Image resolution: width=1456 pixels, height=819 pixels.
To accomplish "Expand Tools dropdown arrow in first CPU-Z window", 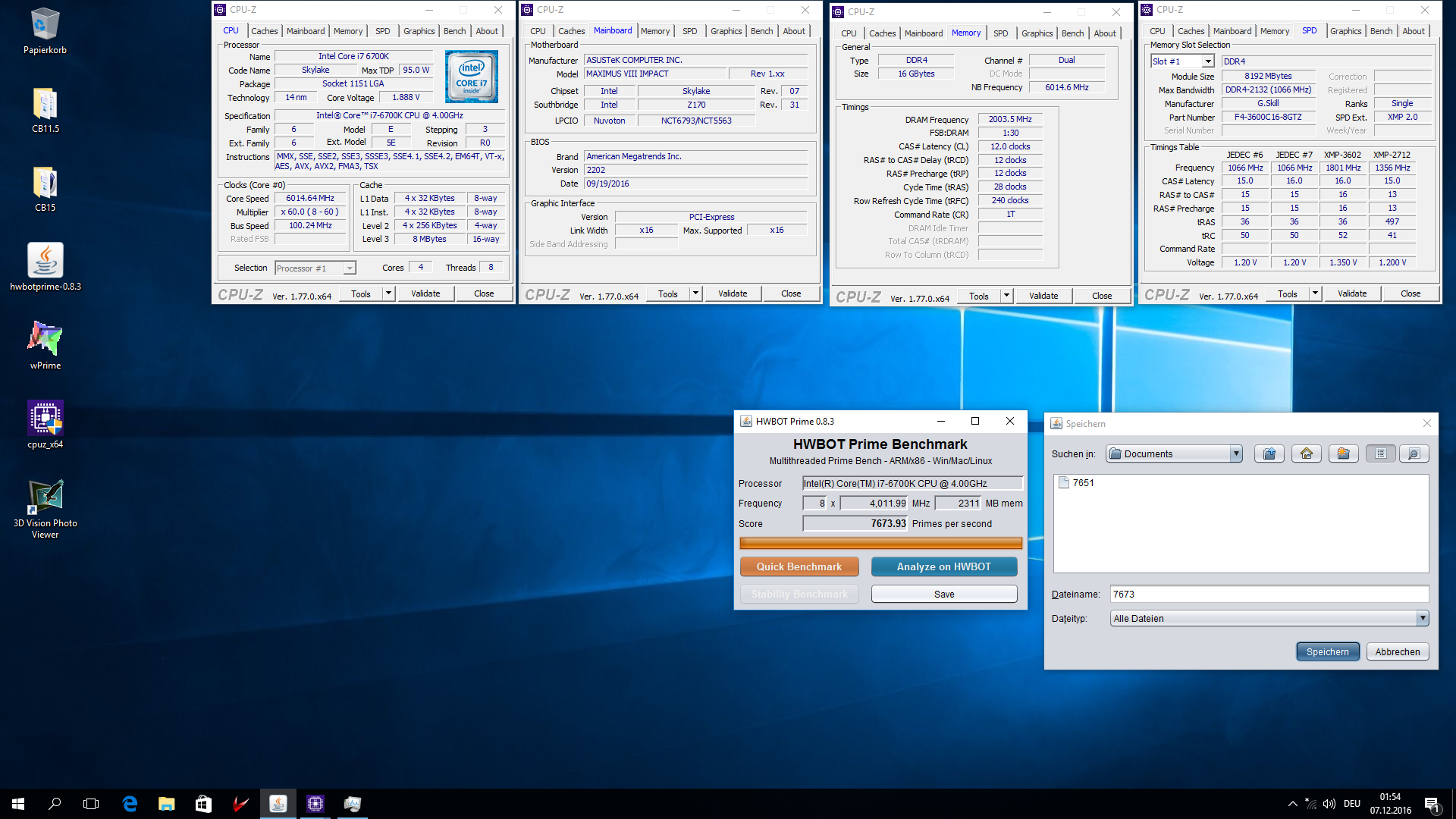I will coord(389,293).
